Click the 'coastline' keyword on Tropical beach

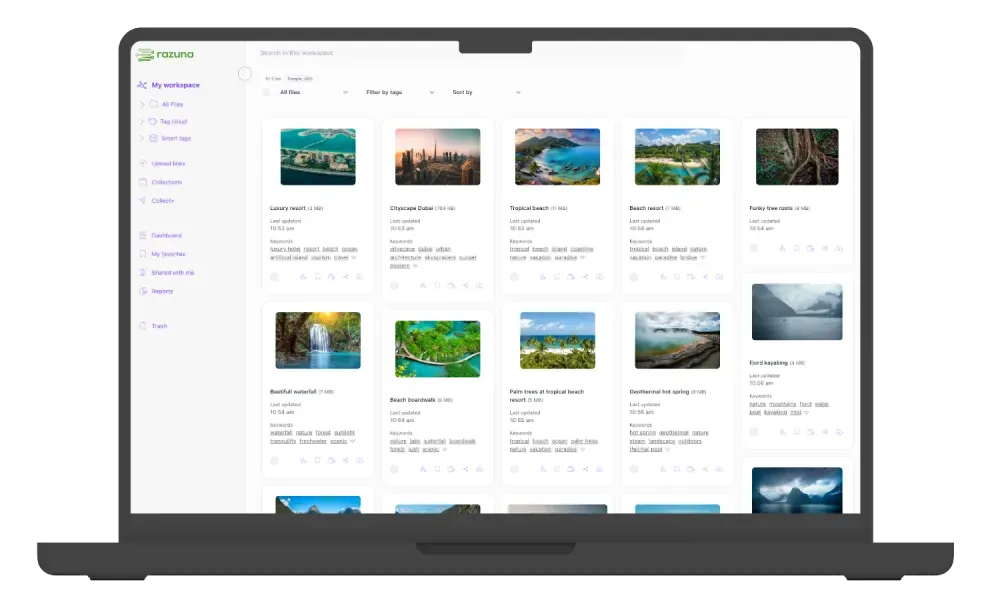[x=582, y=249]
